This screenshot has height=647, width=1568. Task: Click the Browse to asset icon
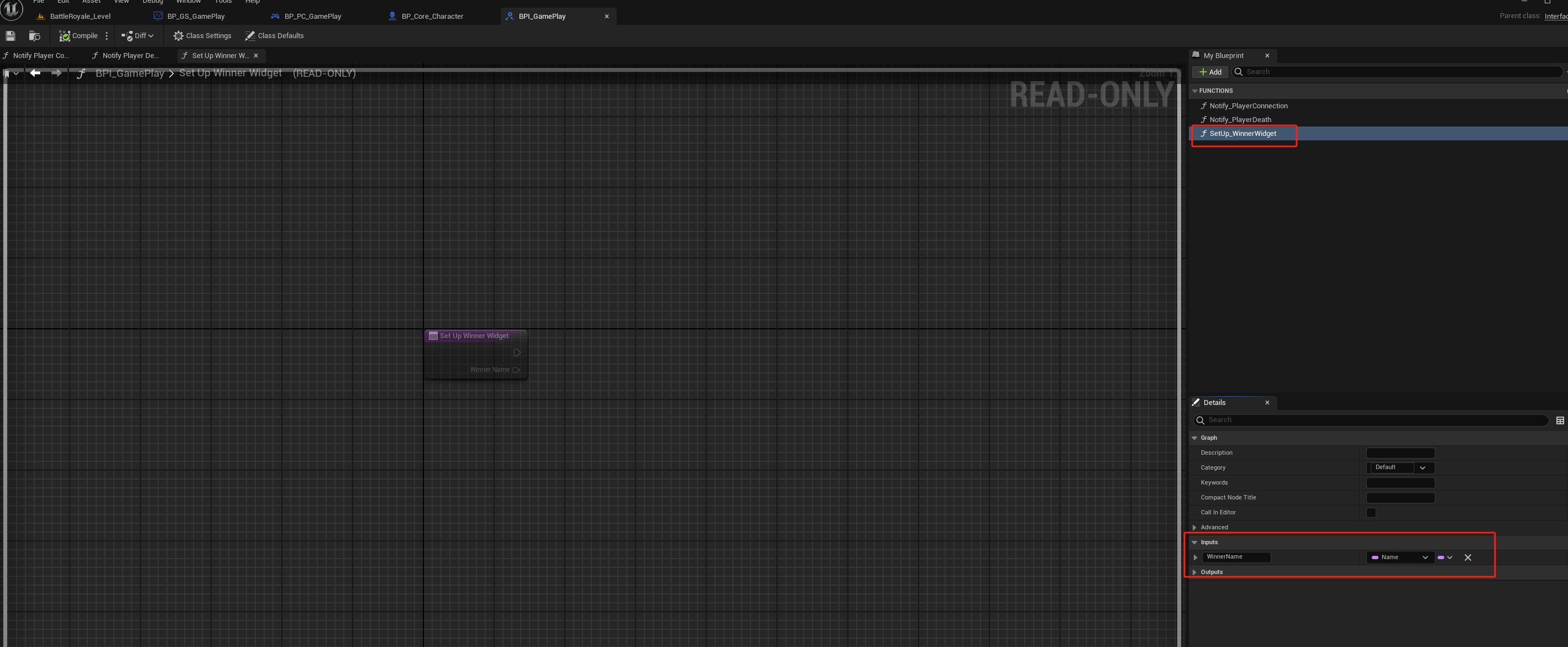[35, 36]
